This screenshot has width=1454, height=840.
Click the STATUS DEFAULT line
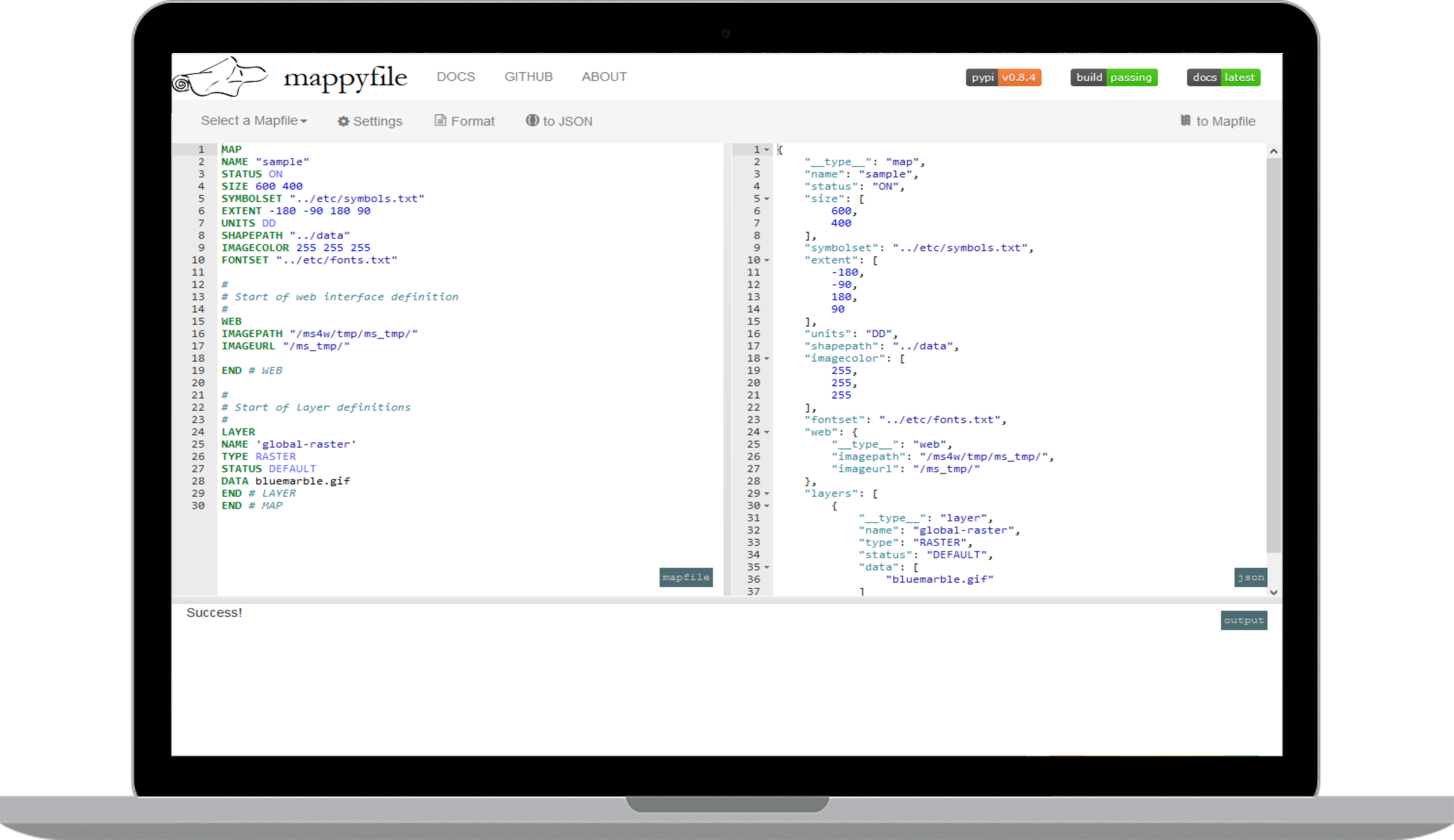(269, 469)
